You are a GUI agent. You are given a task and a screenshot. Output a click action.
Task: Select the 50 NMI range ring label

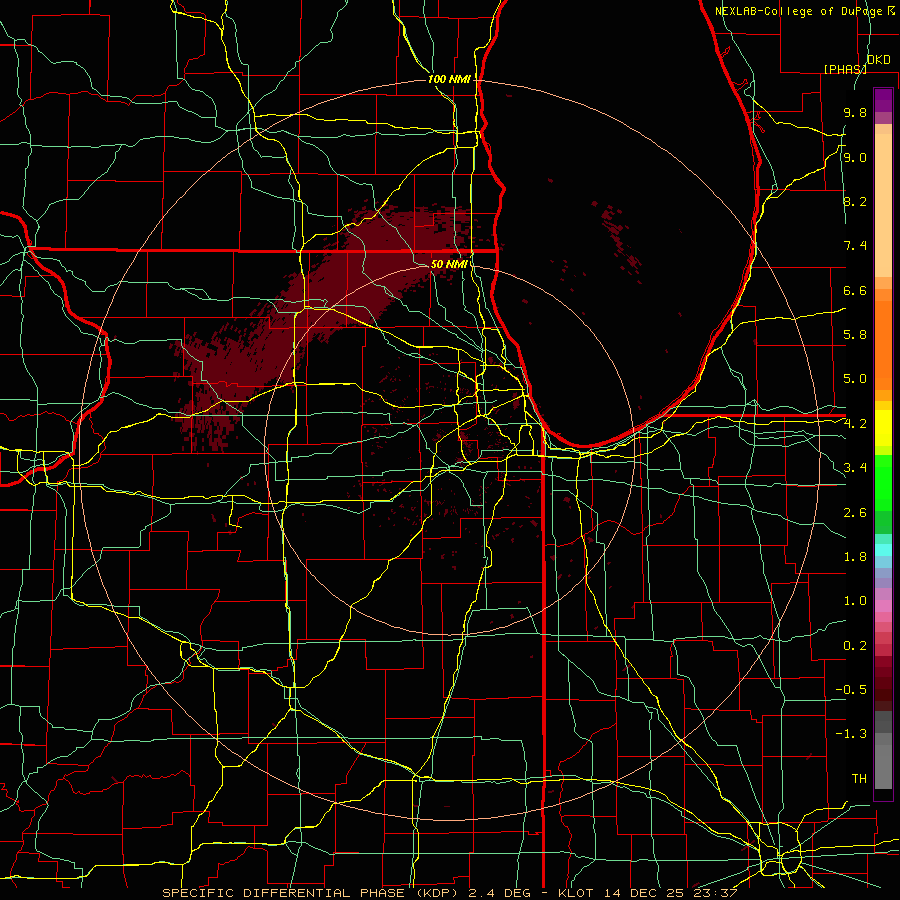449,264
